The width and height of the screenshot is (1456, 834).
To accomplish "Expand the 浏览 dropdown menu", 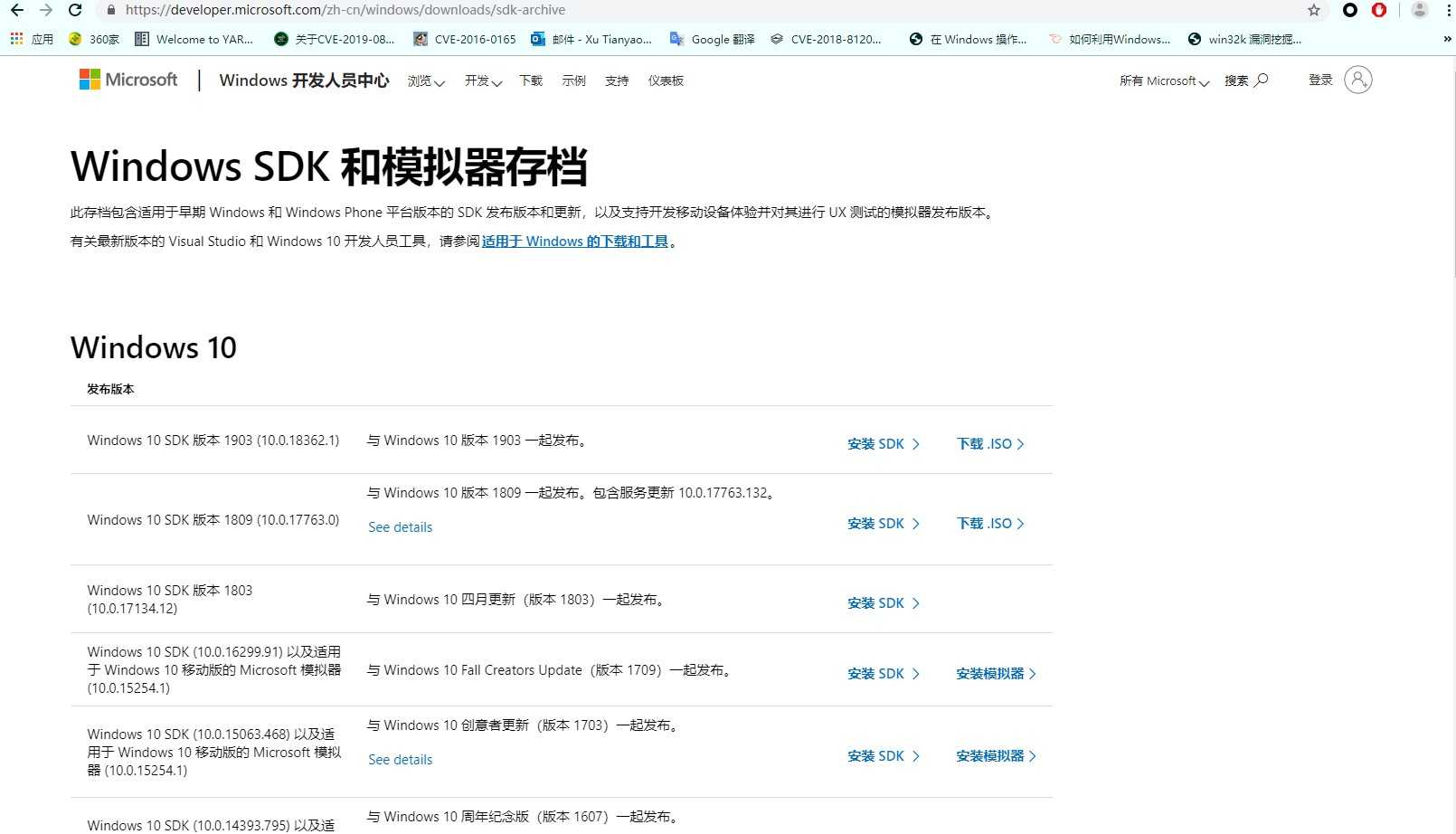I will 426,81.
